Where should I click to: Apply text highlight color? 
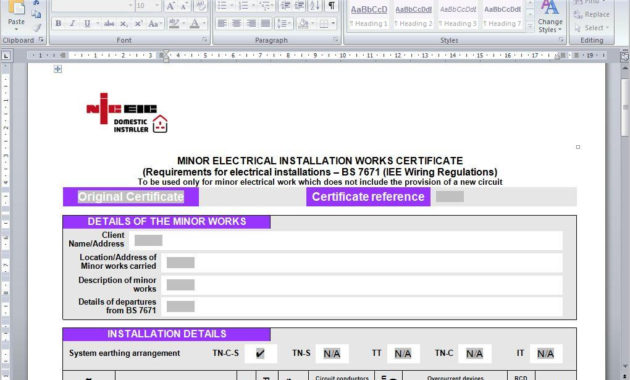(174, 24)
